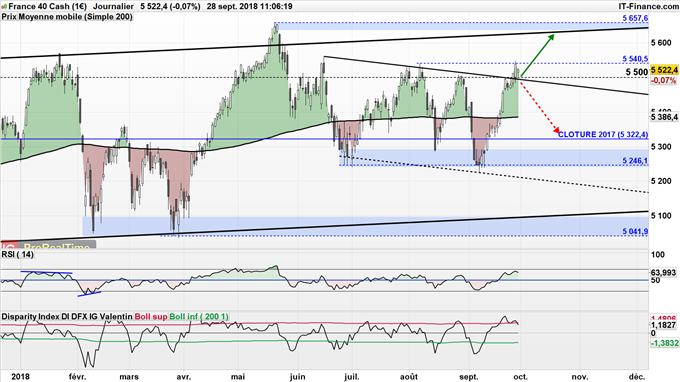Click the RSI value 63,993
Image resolution: width=680 pixels, height=382 pixels.
(664, 273)
